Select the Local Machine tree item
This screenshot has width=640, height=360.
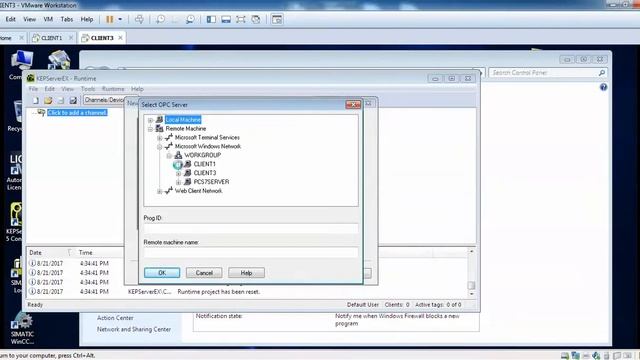coord(183,120)
